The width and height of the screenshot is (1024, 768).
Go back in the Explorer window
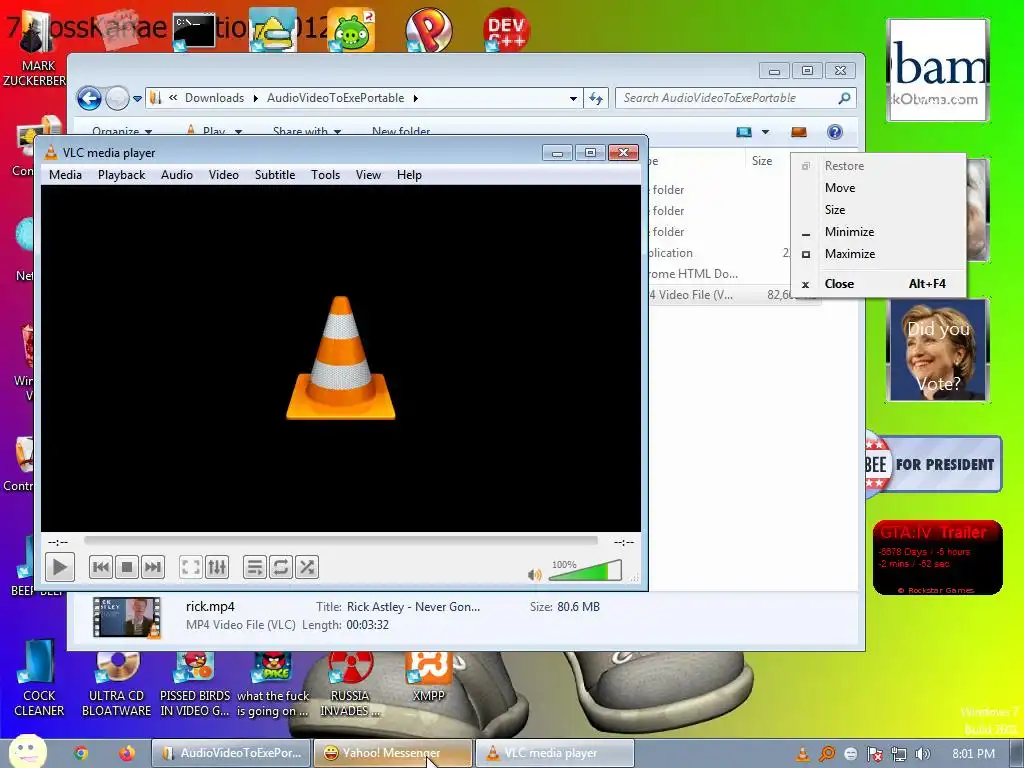pos(89,99)
